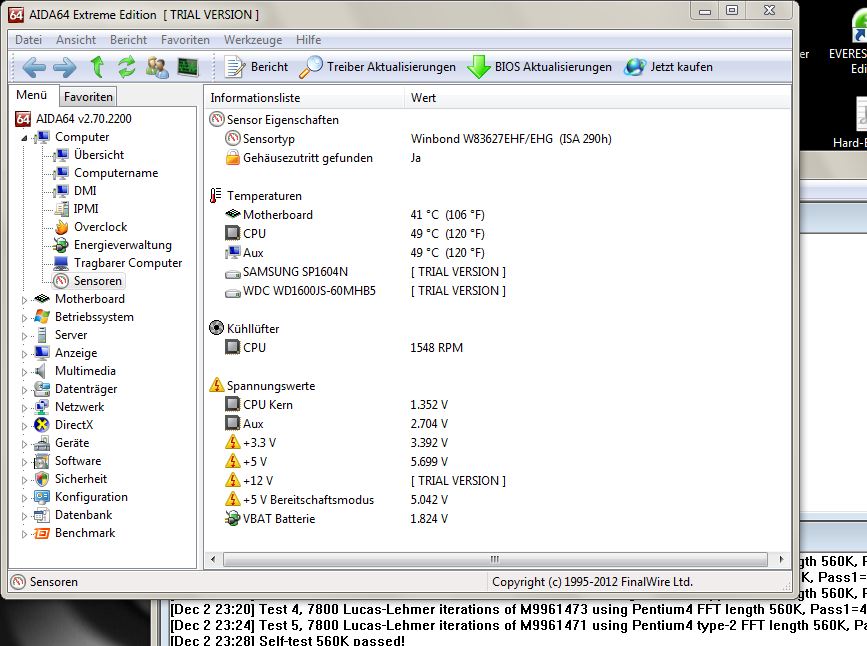Screen dimensions: 867x646
Task: Collapse the Computer tree node
Action: coord(24,138)
